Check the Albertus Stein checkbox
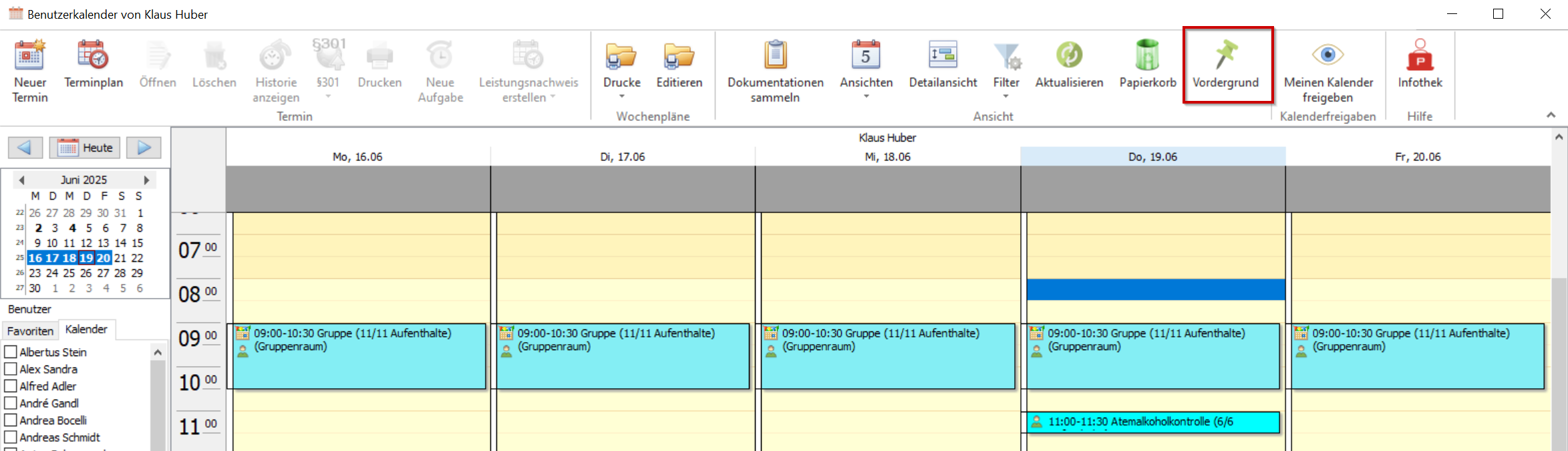1568x451 pixels. pos(11,352)
